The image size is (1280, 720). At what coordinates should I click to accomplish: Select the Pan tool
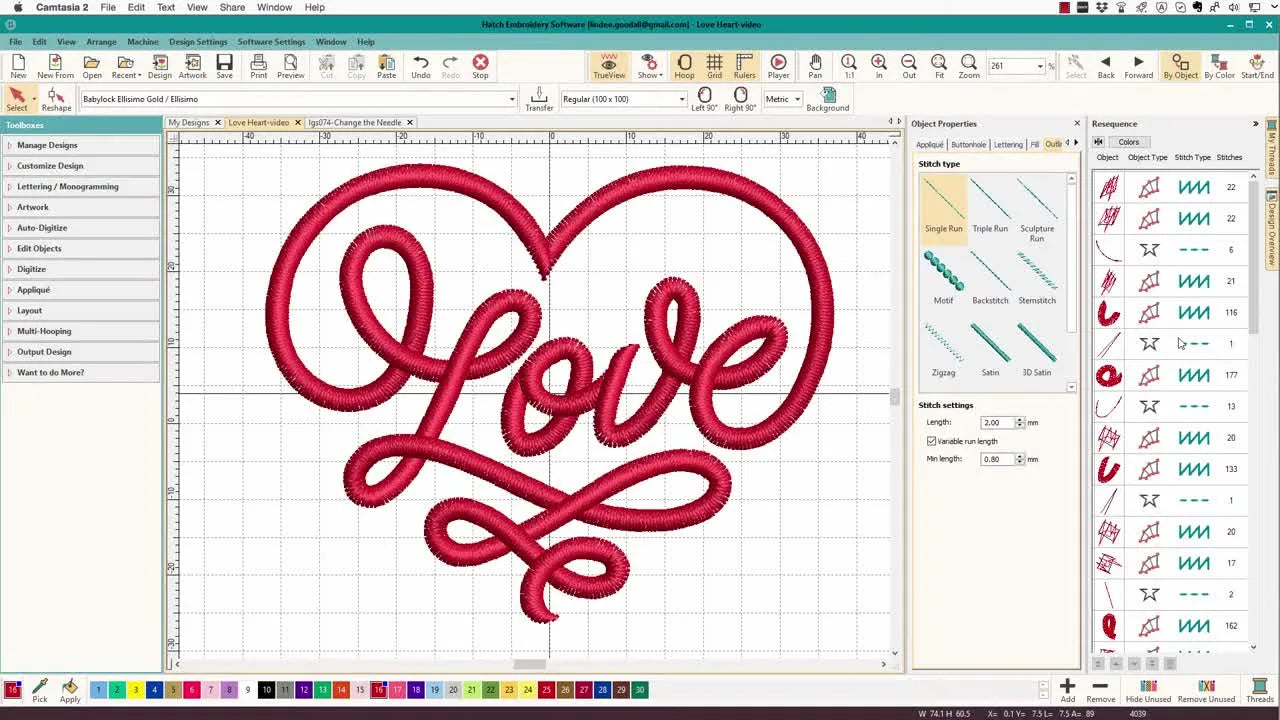point(815,67)
